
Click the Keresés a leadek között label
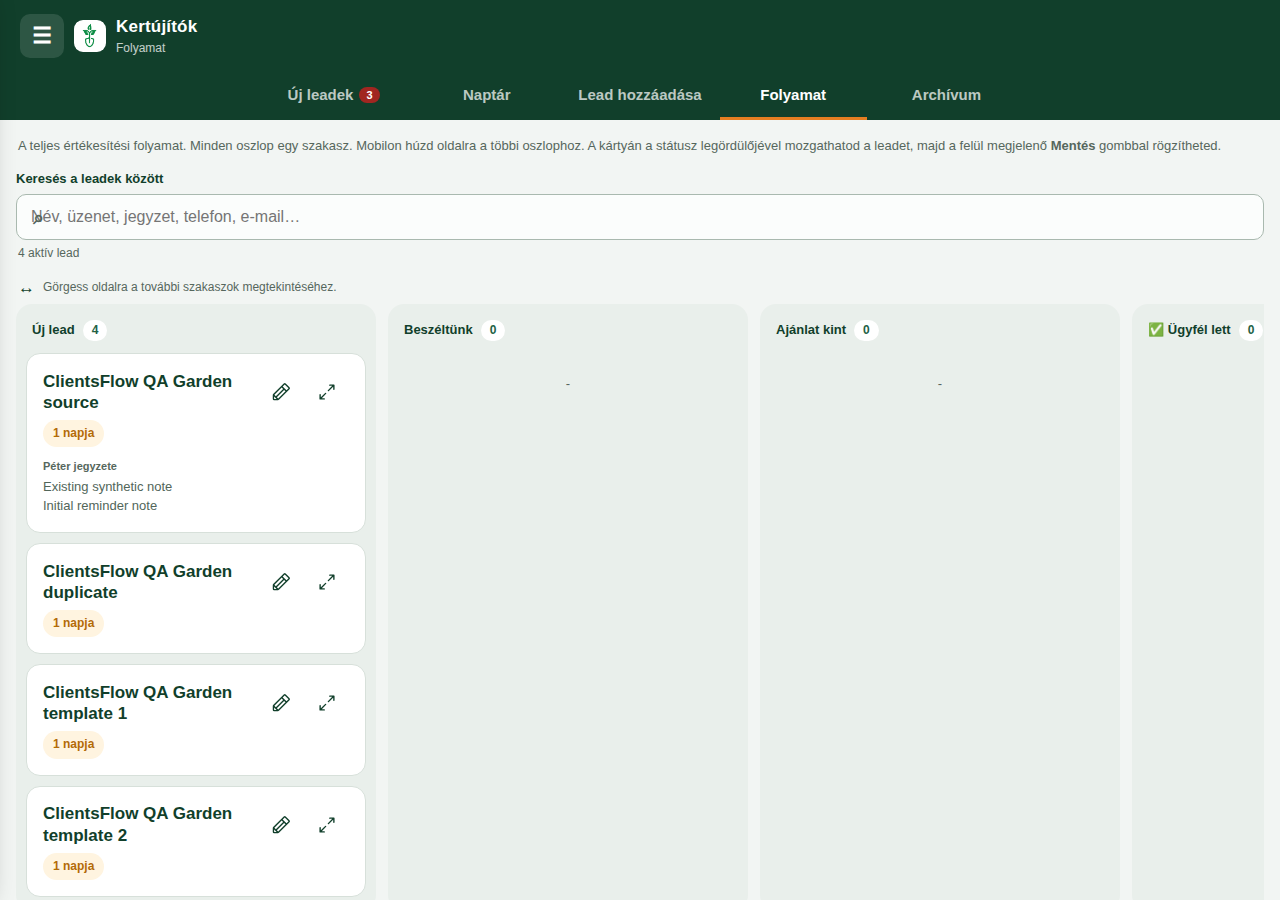pyautogui.click(x=90, y=179)
